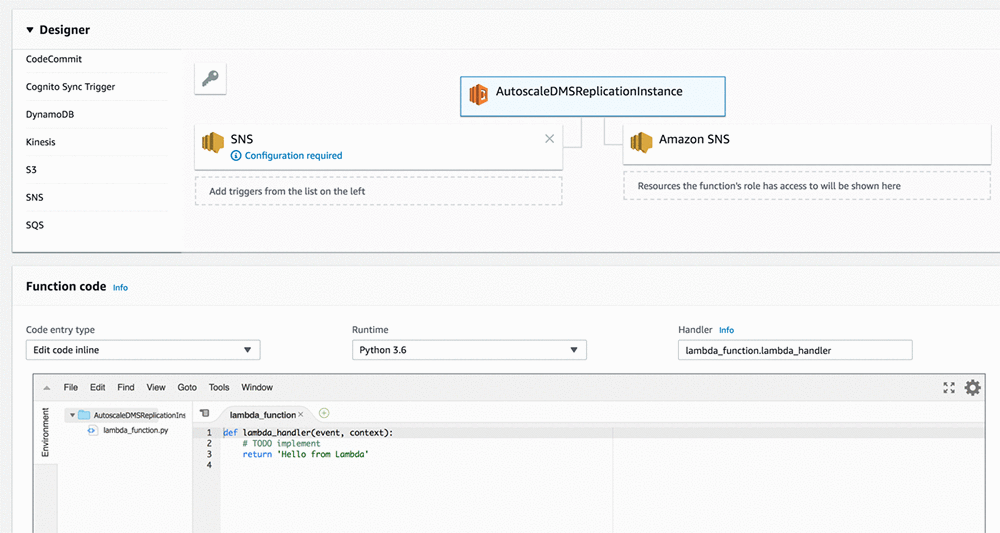Open lambda_function.py in file tree
Screen dimensions: 1000x533
[136, 430]
